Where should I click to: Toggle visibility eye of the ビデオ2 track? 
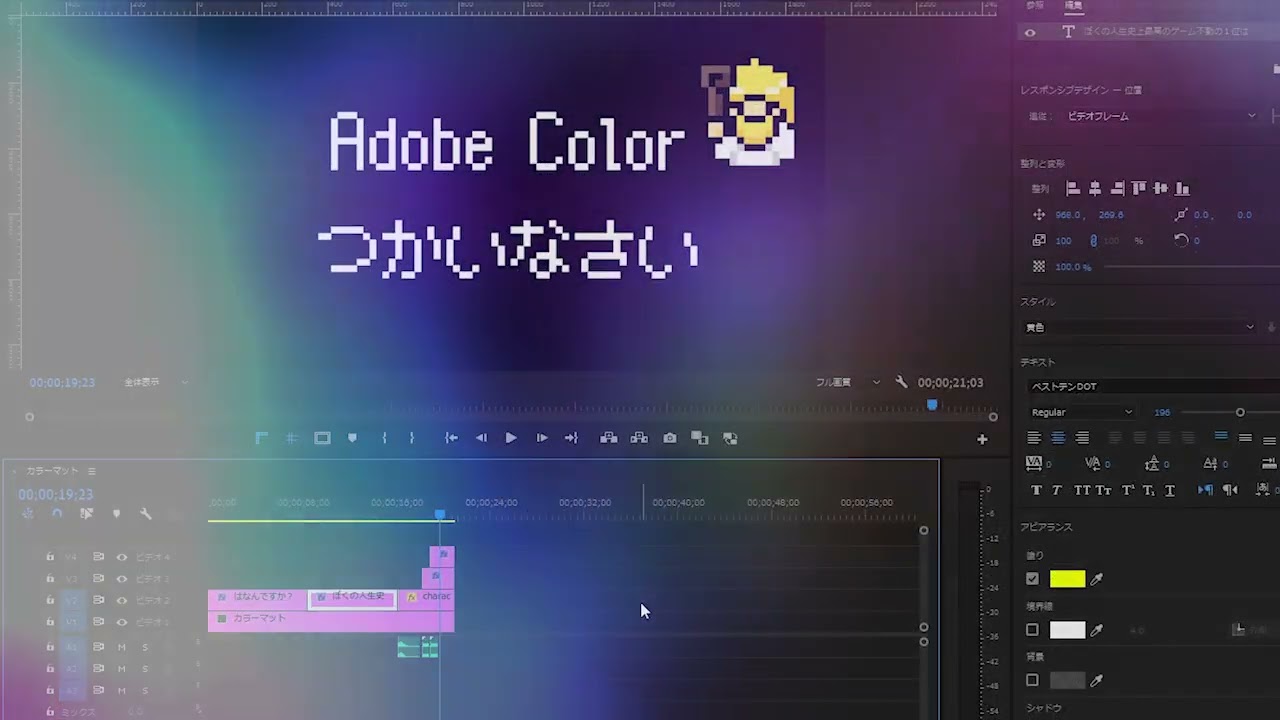(122, 600)
